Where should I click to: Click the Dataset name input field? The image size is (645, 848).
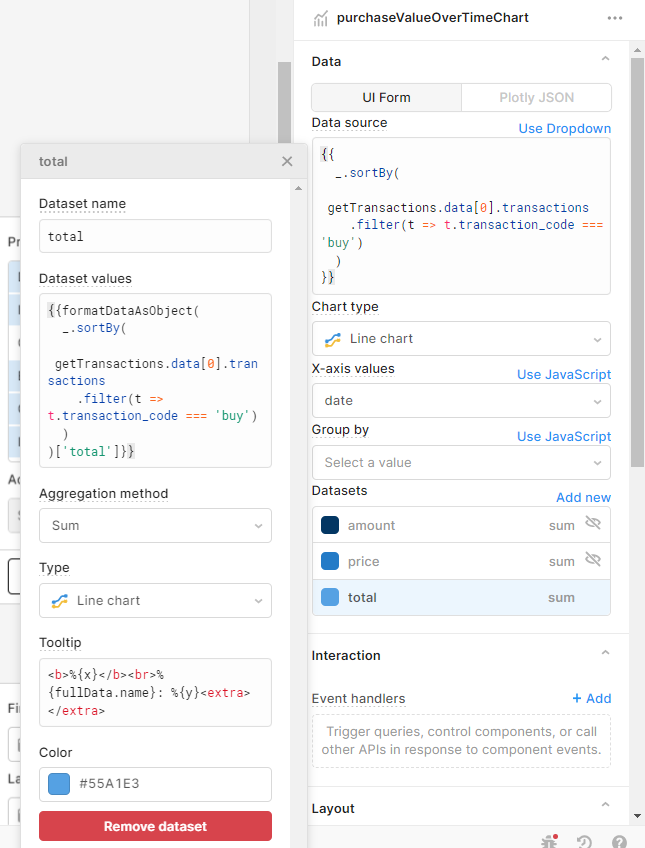tap(155, 236)
